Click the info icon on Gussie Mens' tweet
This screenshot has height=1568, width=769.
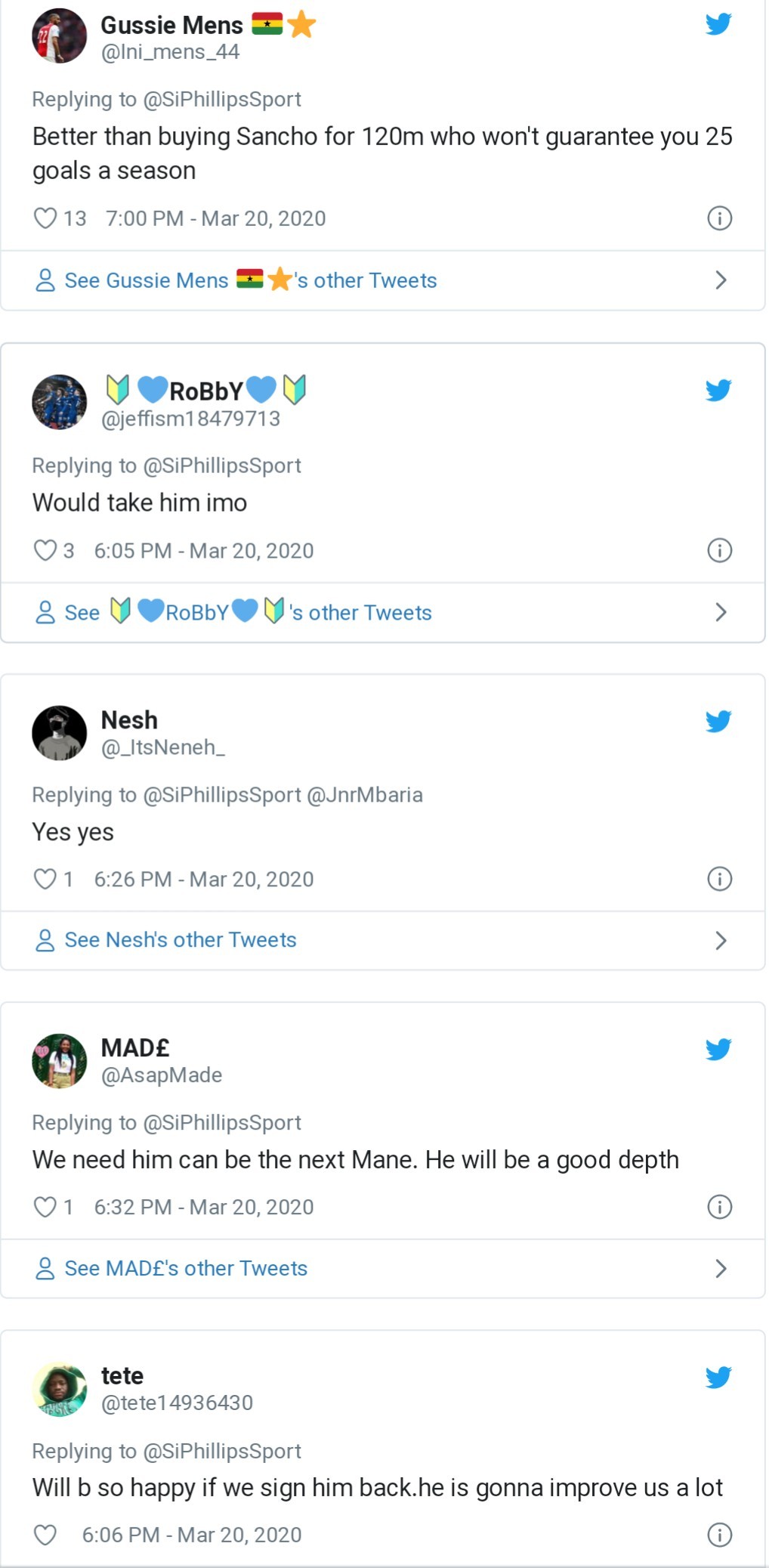point(720,218)
